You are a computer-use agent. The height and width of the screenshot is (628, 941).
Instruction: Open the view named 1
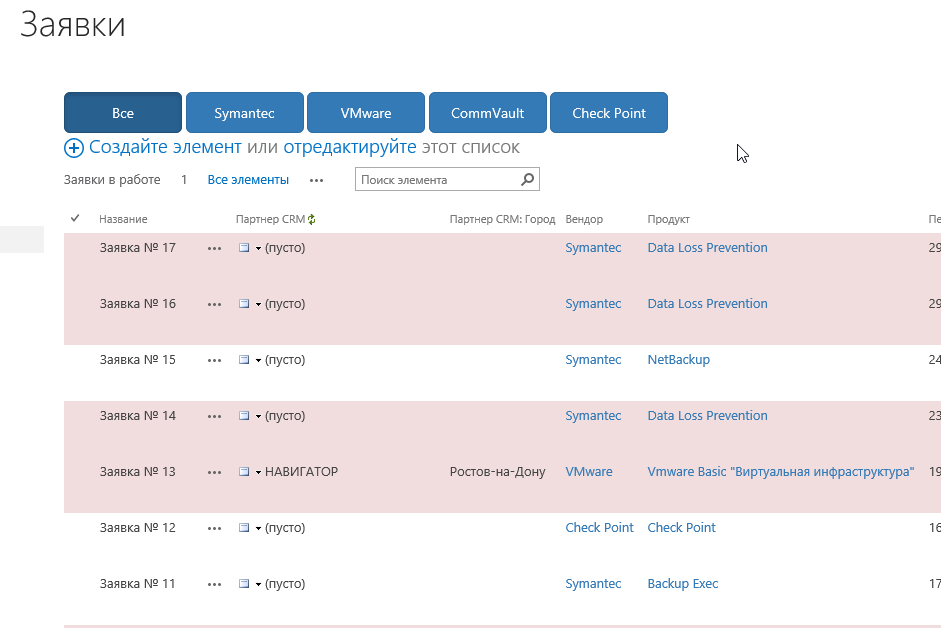tap(184, 180)
